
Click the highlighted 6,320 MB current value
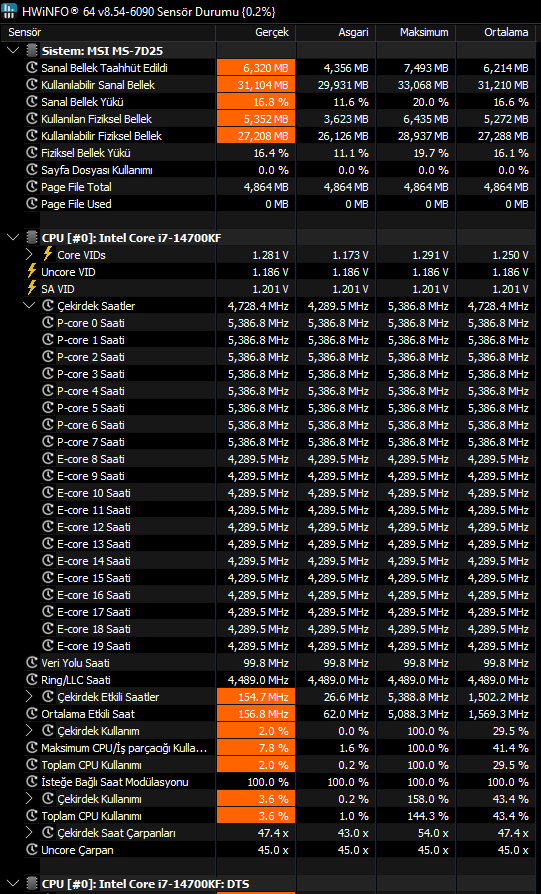(x=256, y=68)
